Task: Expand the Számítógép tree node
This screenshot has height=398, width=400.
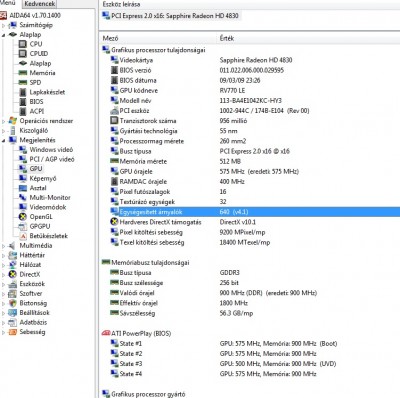Action: tap(4, 25)
